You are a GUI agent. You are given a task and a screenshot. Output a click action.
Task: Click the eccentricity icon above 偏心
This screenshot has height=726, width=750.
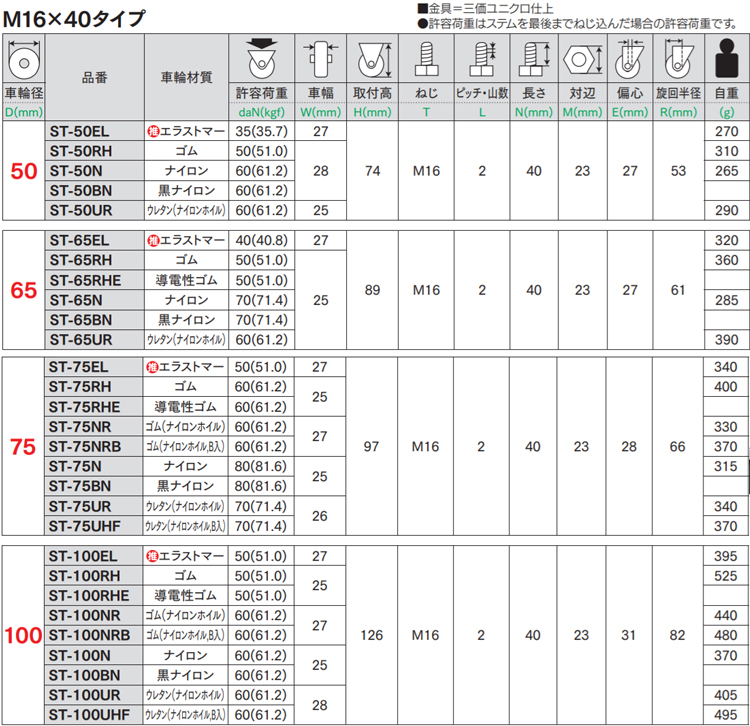pyautogui.click(x=629, y=60)
